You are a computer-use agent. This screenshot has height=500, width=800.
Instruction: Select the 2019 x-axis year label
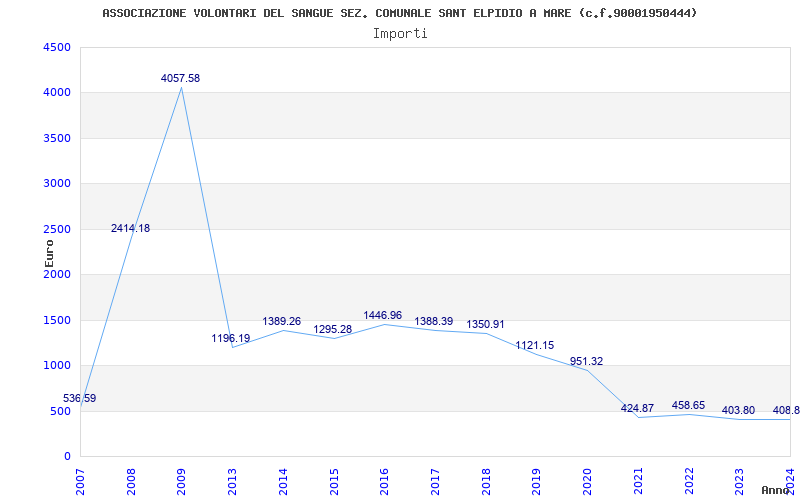pyautogui.click(x=537, y=482)
